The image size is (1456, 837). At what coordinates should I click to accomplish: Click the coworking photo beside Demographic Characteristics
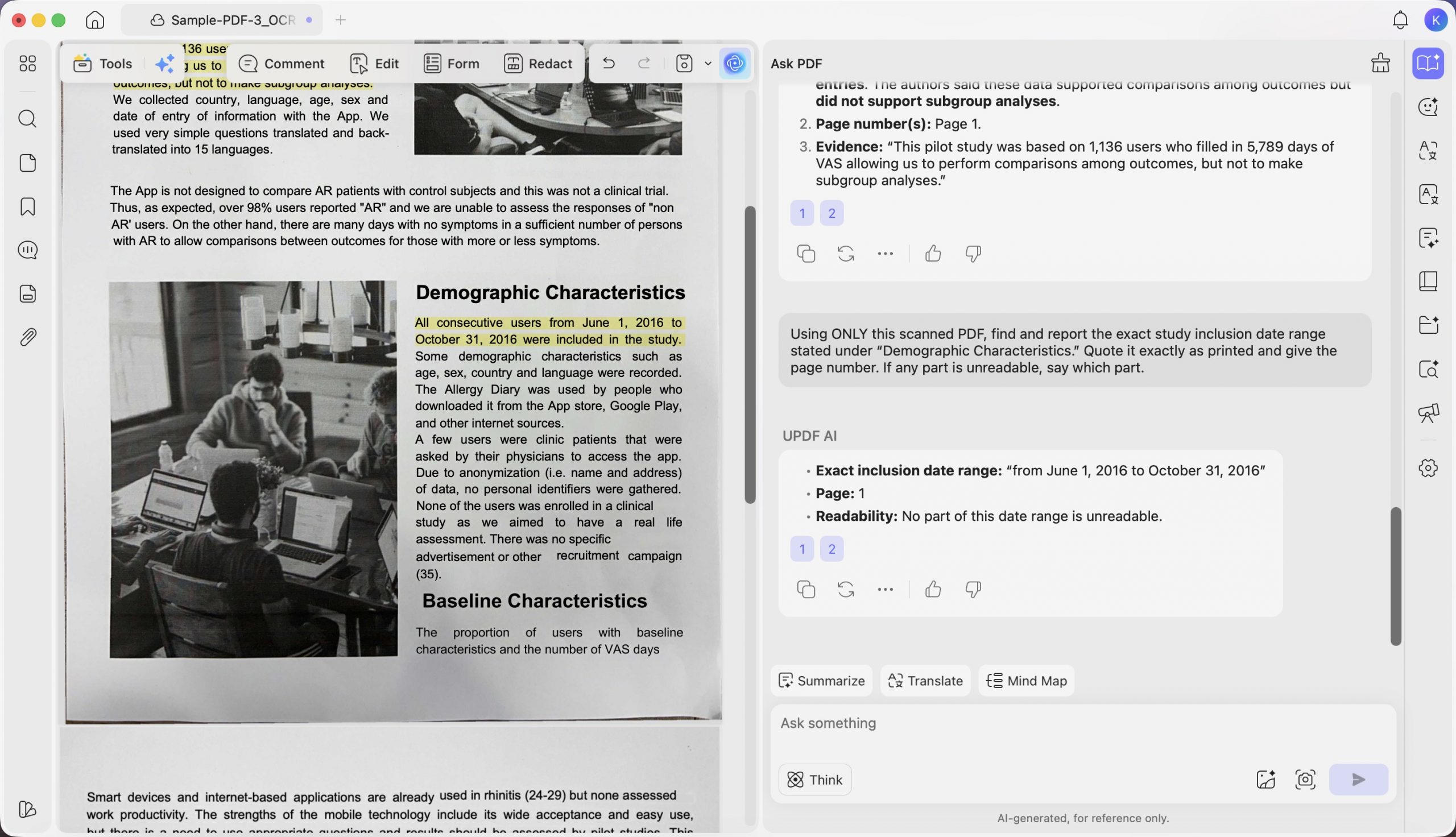[x=253, y=469]
